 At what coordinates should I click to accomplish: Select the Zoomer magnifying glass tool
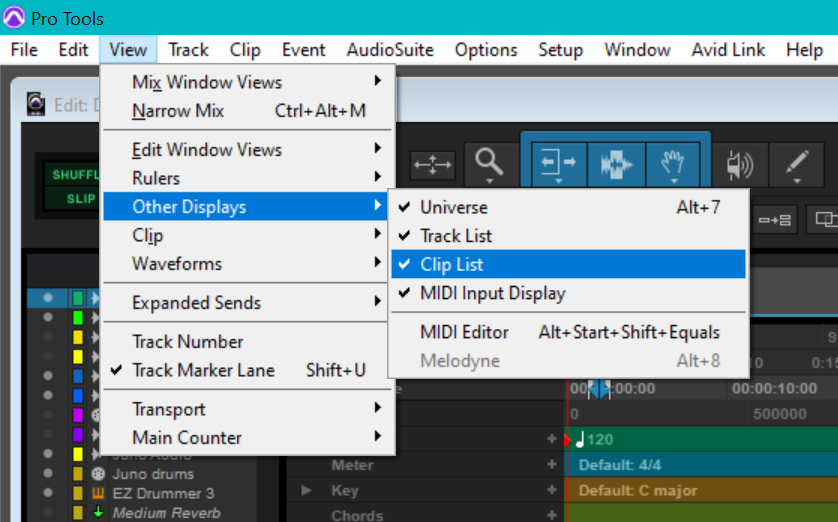click(x=488, y=162)
